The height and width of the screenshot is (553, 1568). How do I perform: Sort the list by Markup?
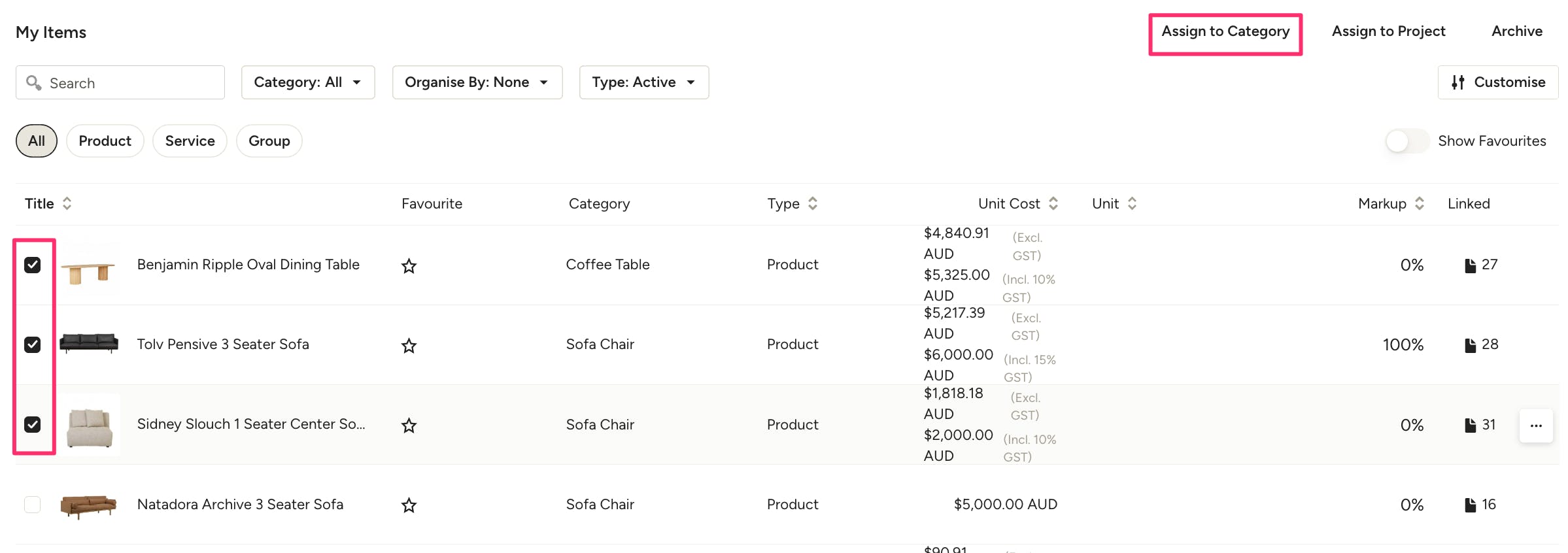pos(1419,204)
